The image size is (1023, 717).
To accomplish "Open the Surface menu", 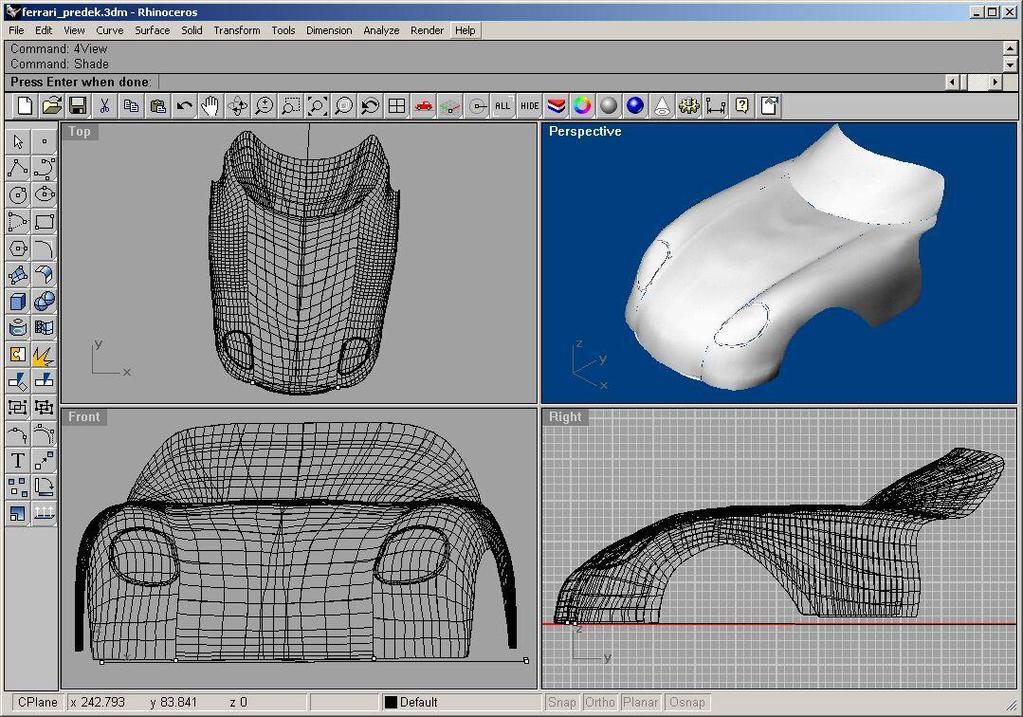I will pos(152,30).
